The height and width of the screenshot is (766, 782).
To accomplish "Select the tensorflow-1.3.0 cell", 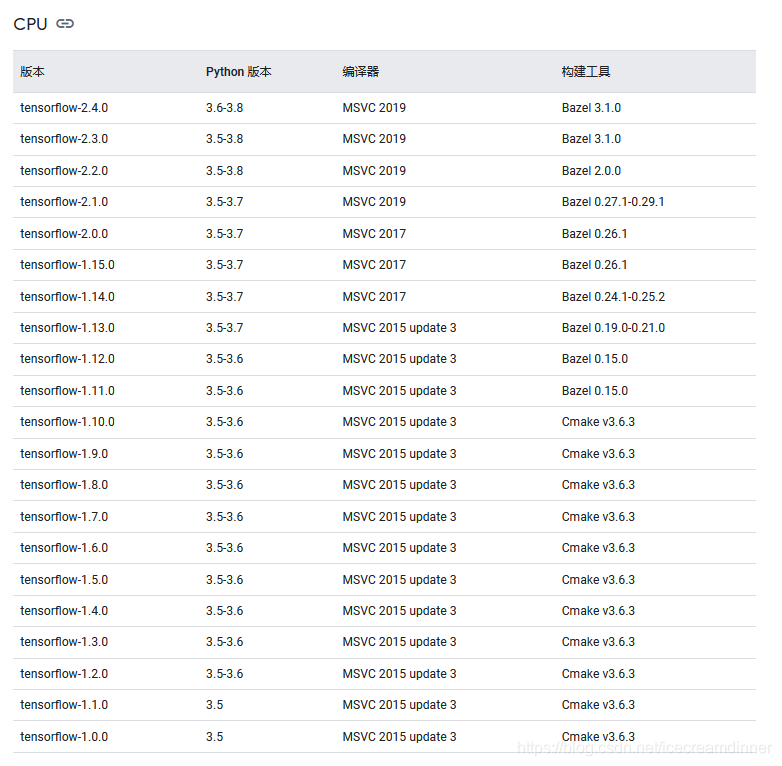I will click(x=64, y=641).
